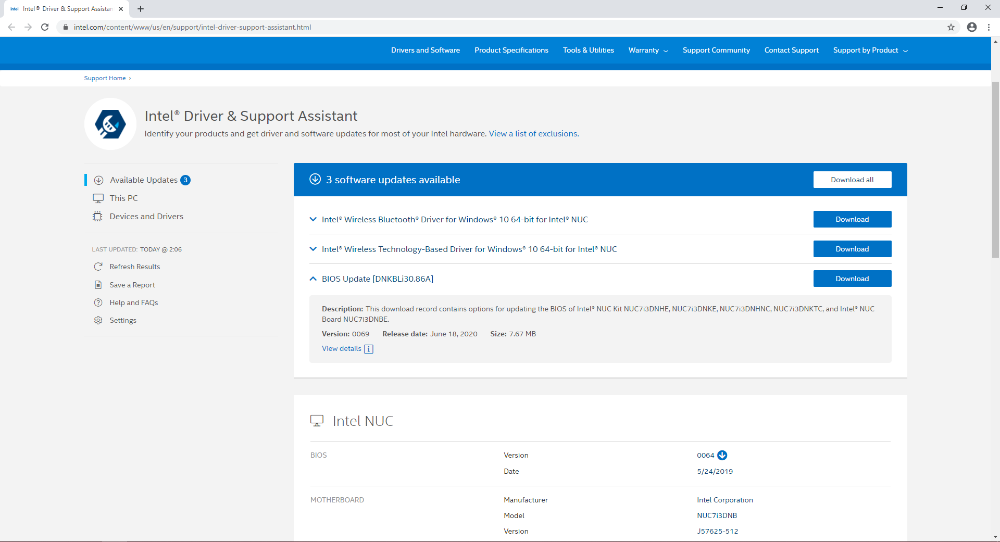This screenshot has height=542, width=1000.
Task: Go to Contact Support
Action: (791, 50)
